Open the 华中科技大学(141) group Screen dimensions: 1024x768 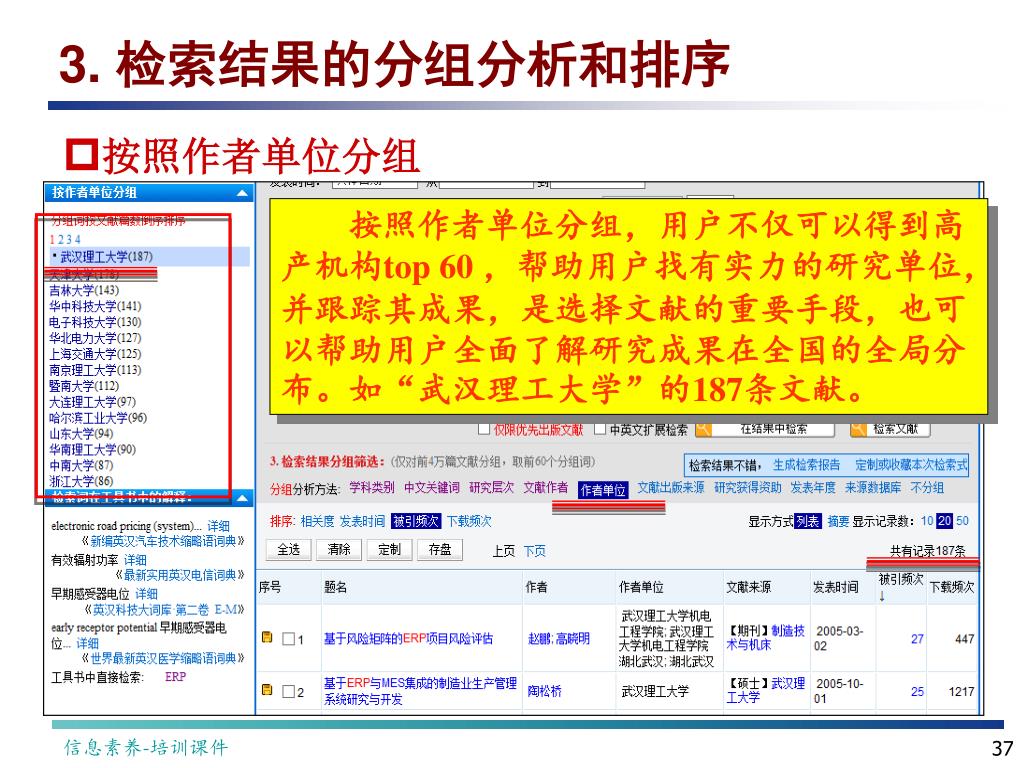[x=95, y=306]
